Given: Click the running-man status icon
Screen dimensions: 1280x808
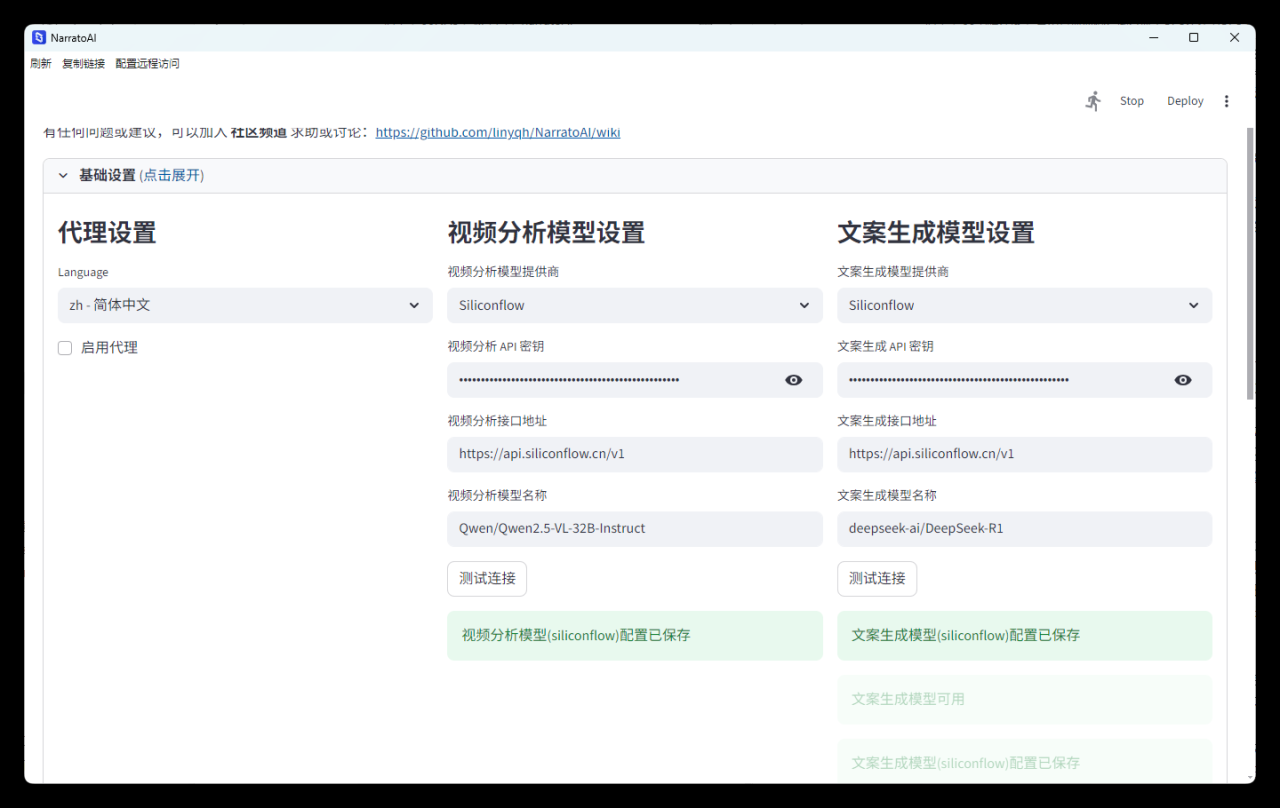Looking at the screenshot, I should click(1093, 101).
